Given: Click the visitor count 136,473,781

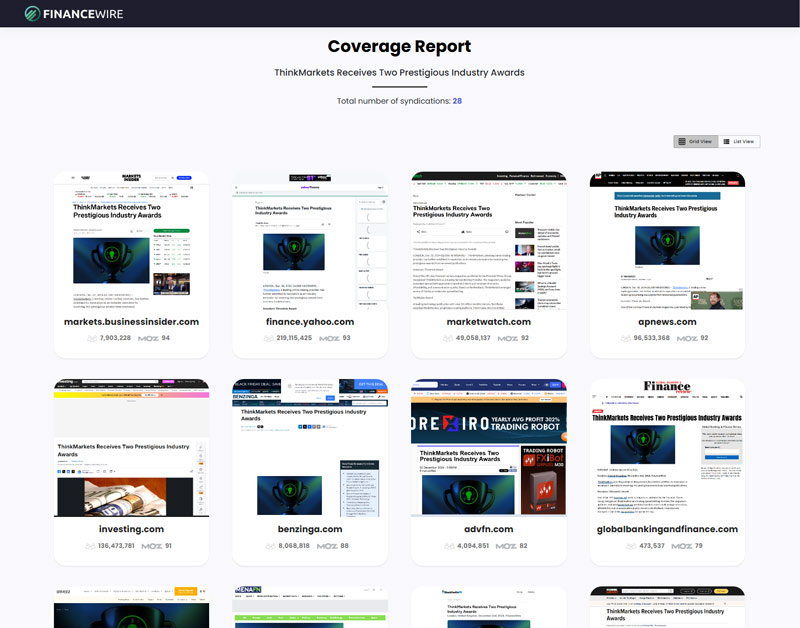Looking at the screenshot, I should 116,546.
